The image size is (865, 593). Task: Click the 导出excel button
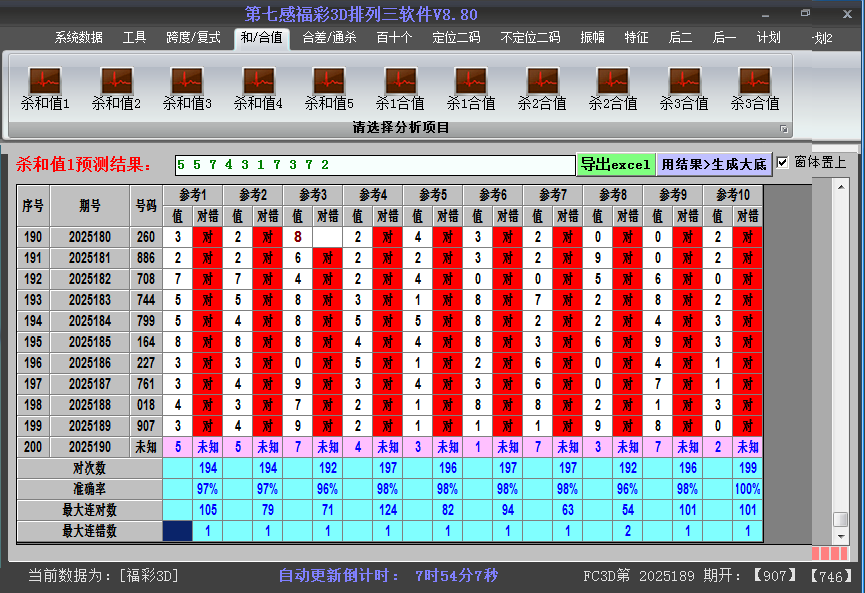(x=616, y=164)
